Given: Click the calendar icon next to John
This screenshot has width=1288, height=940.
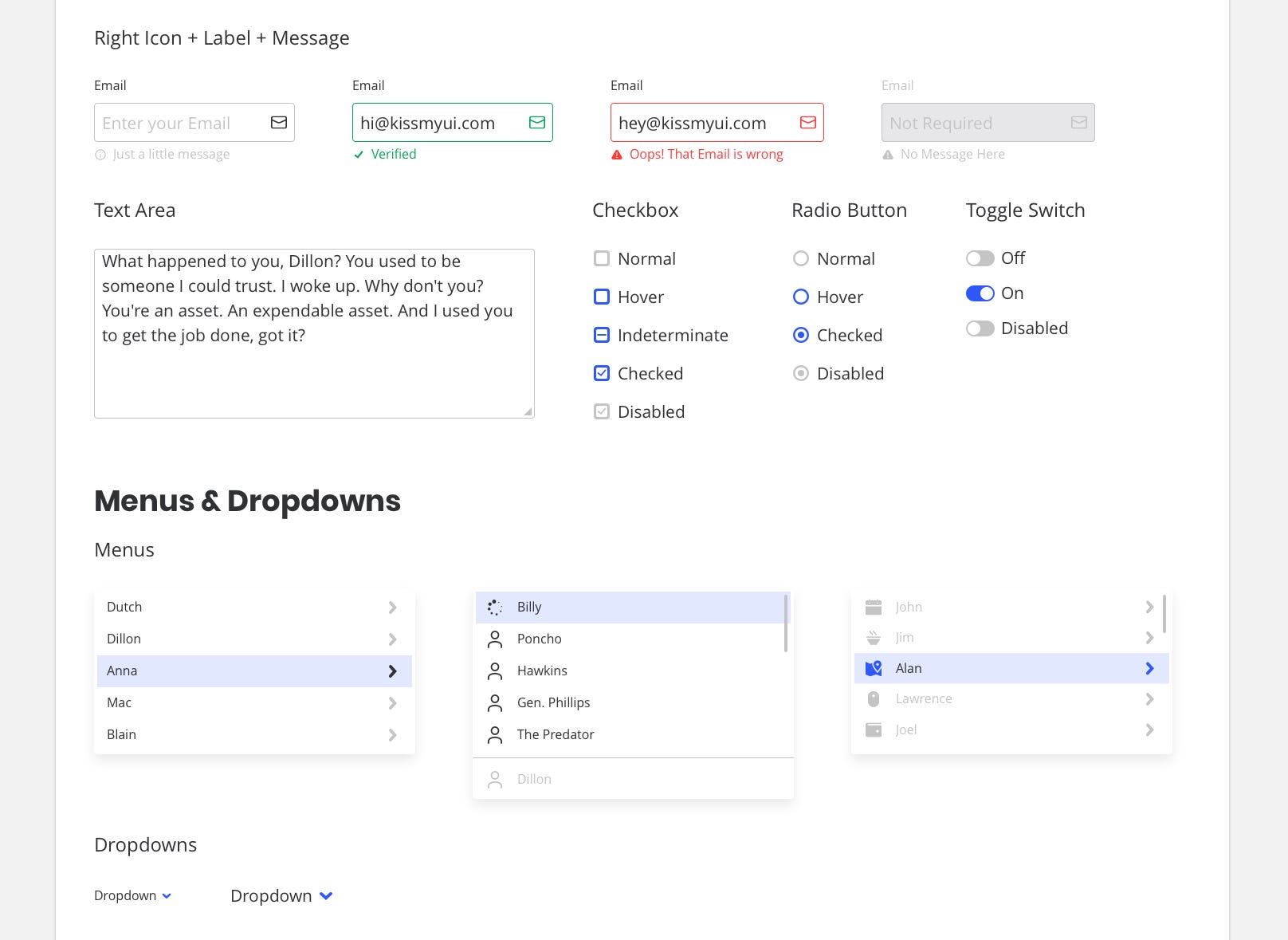Looking at the screenshot, I should [x=874, y=608].
